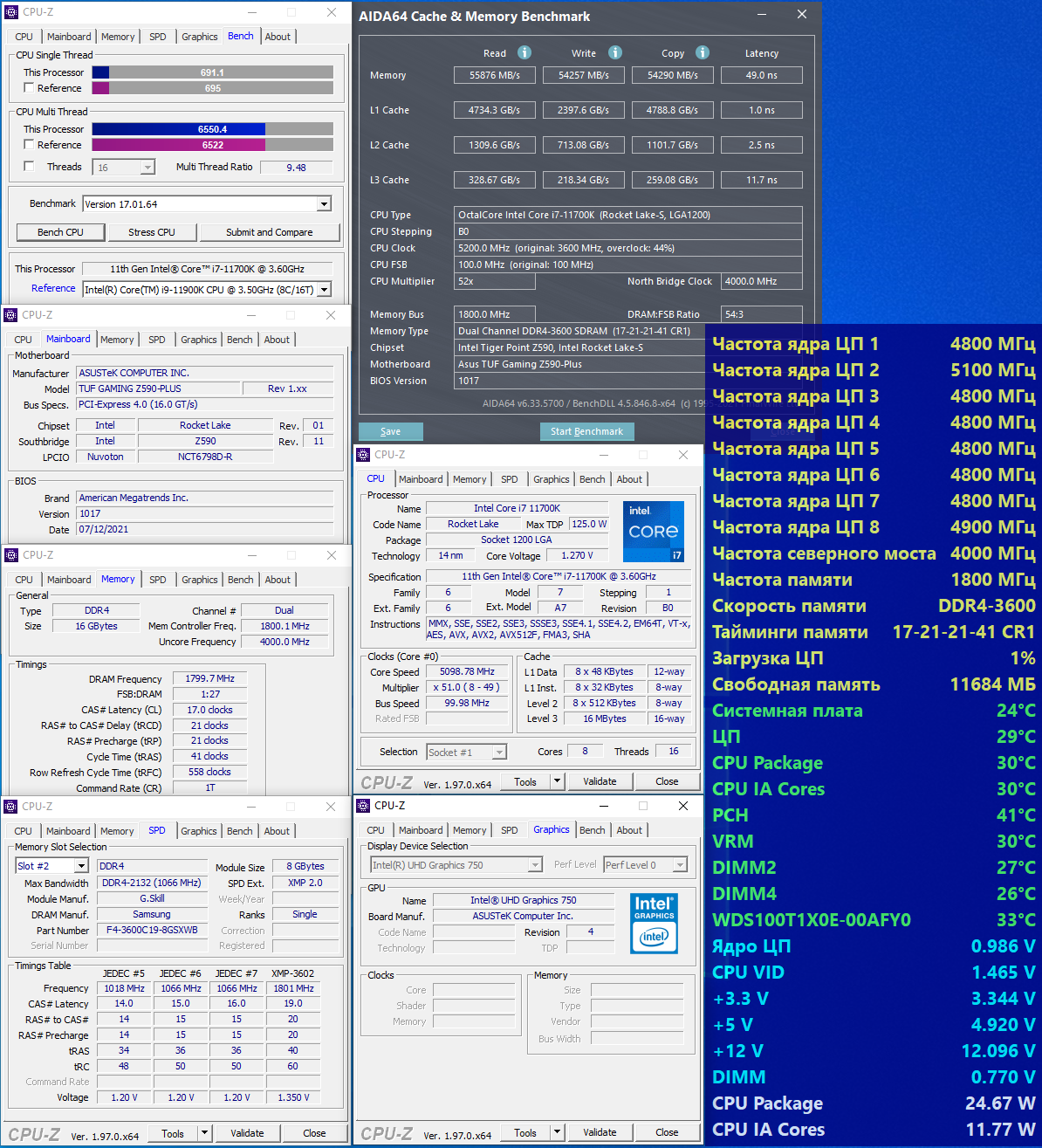This screenshot has height=1148, width=1042.
Task: Select the Bench tab in the Memory timings window
Action: tap(241, 580)
